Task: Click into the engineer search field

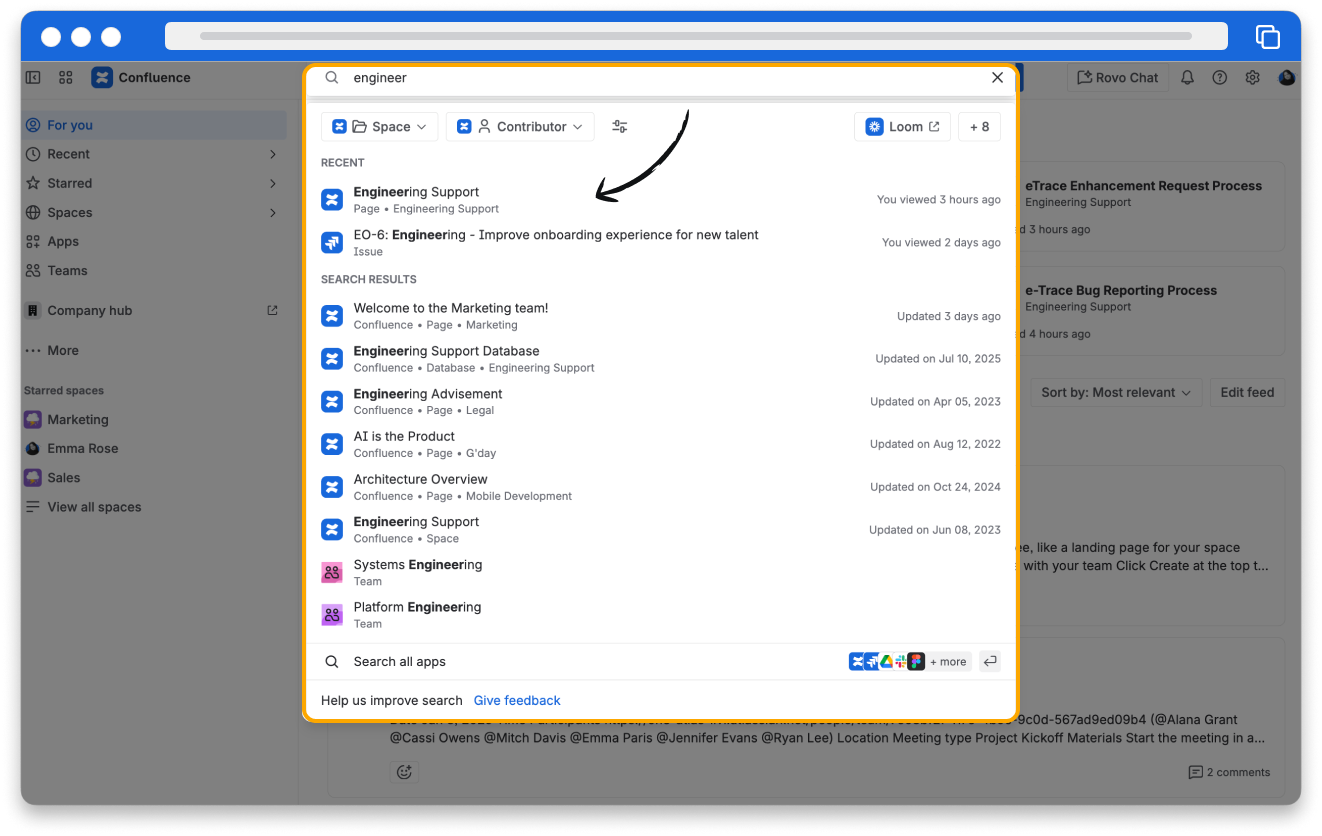Action: point(660,77)
